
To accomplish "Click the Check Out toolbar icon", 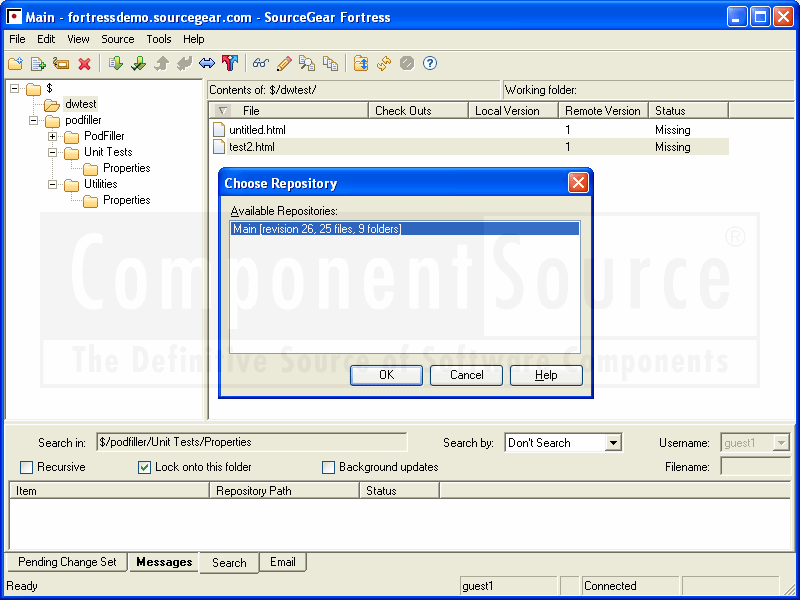I will (139, 63).
